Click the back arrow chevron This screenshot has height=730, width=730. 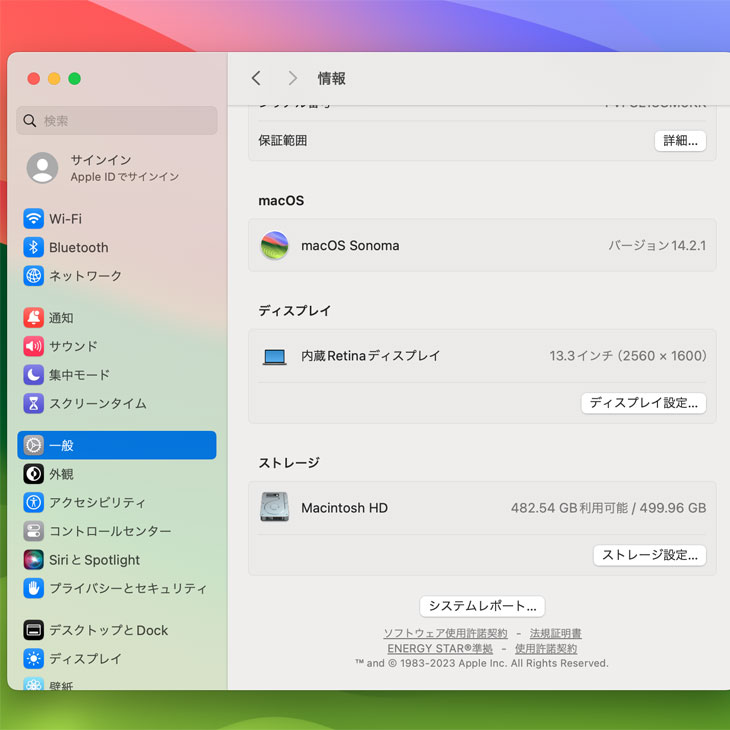256,78
